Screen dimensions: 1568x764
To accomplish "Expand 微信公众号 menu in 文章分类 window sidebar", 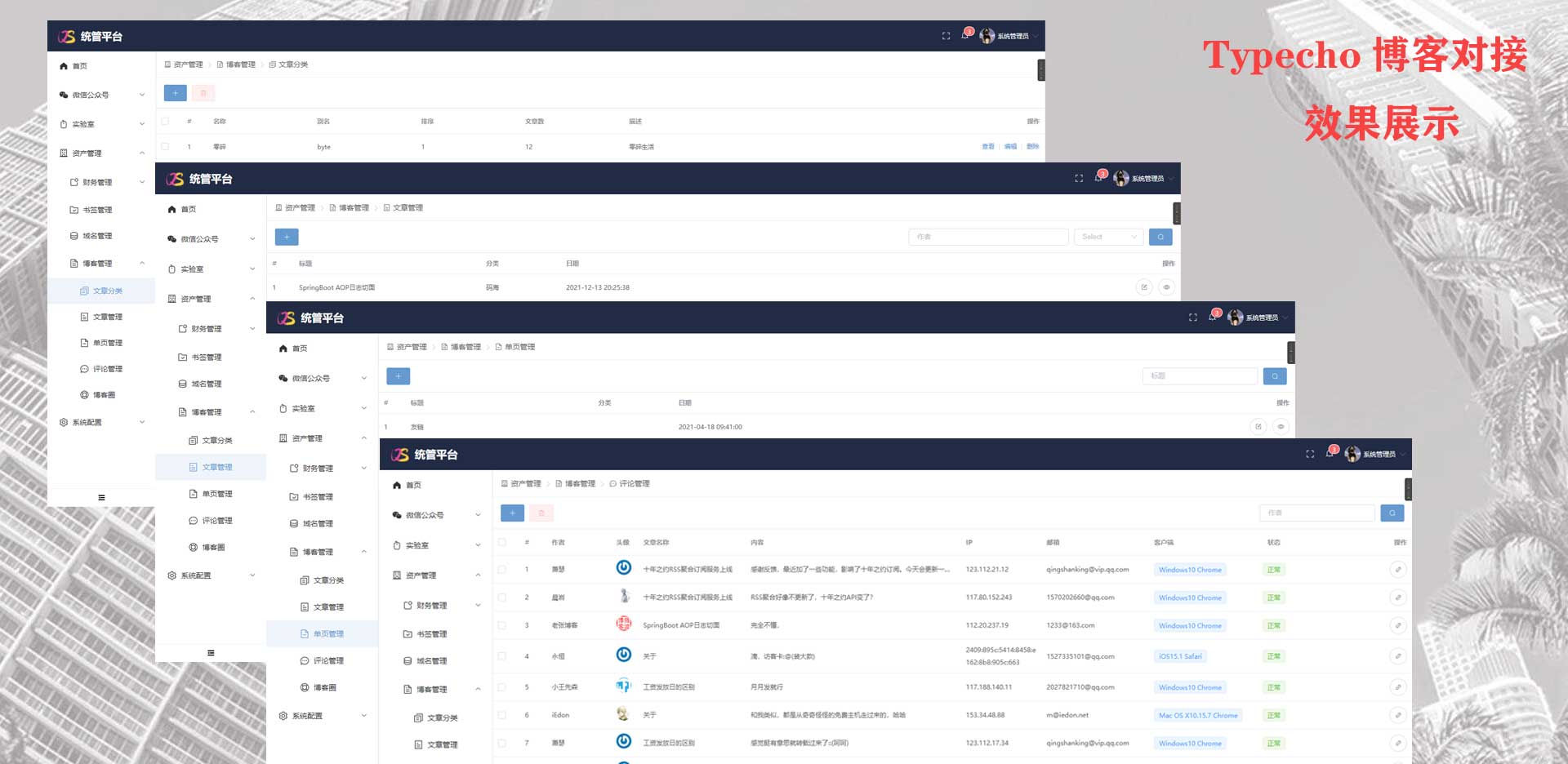I will tap(101, 95).
